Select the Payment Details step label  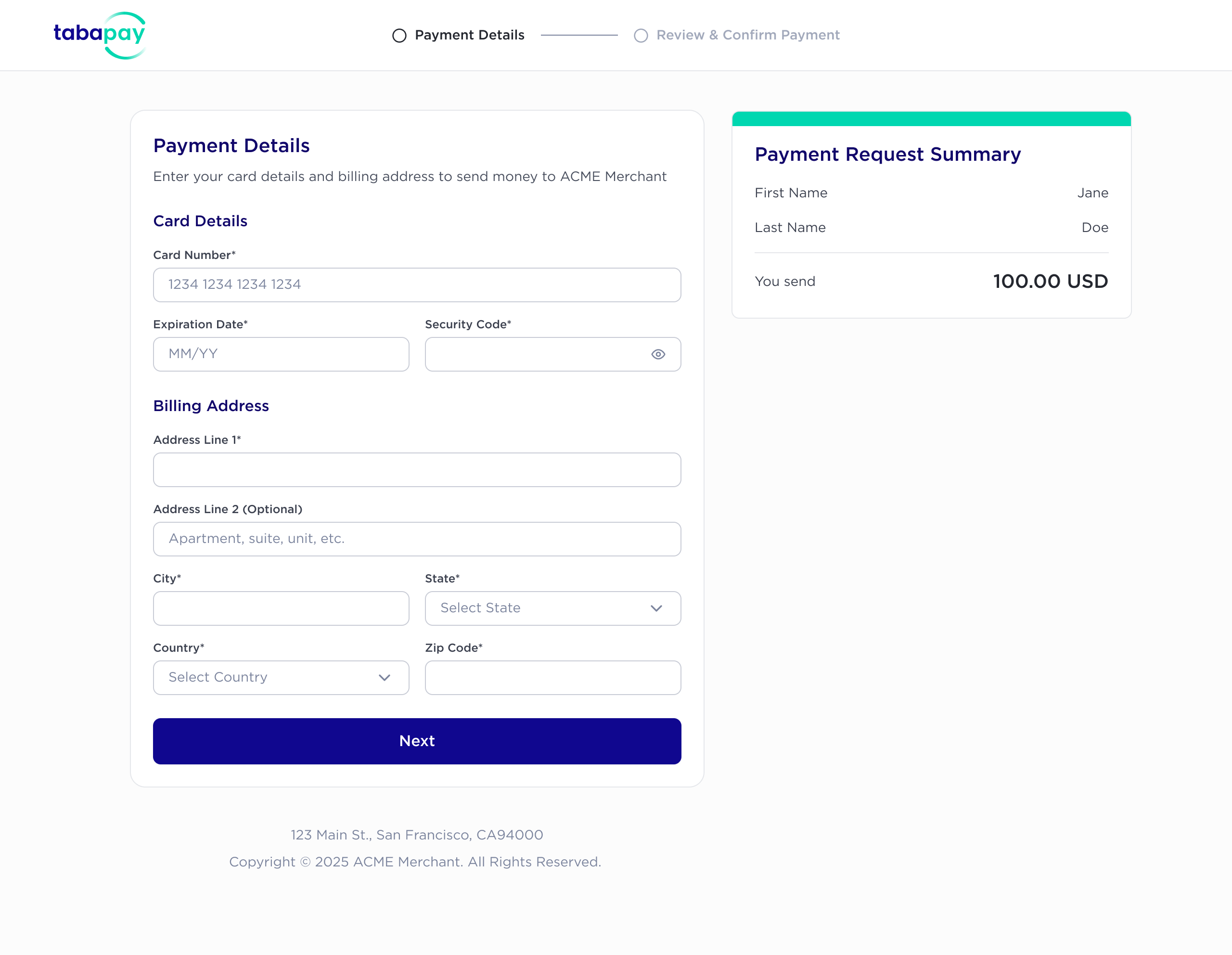click(x=469, y=35)
